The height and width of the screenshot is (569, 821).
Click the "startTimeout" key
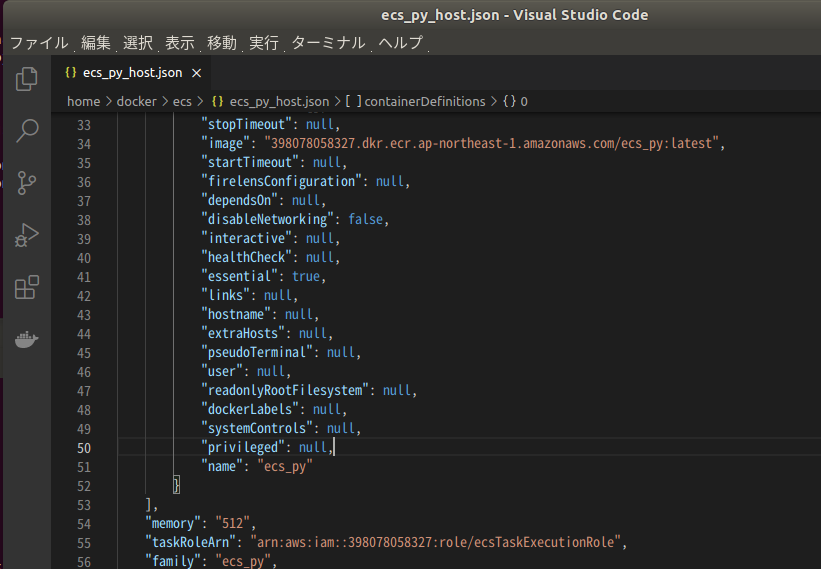[250, 162]
